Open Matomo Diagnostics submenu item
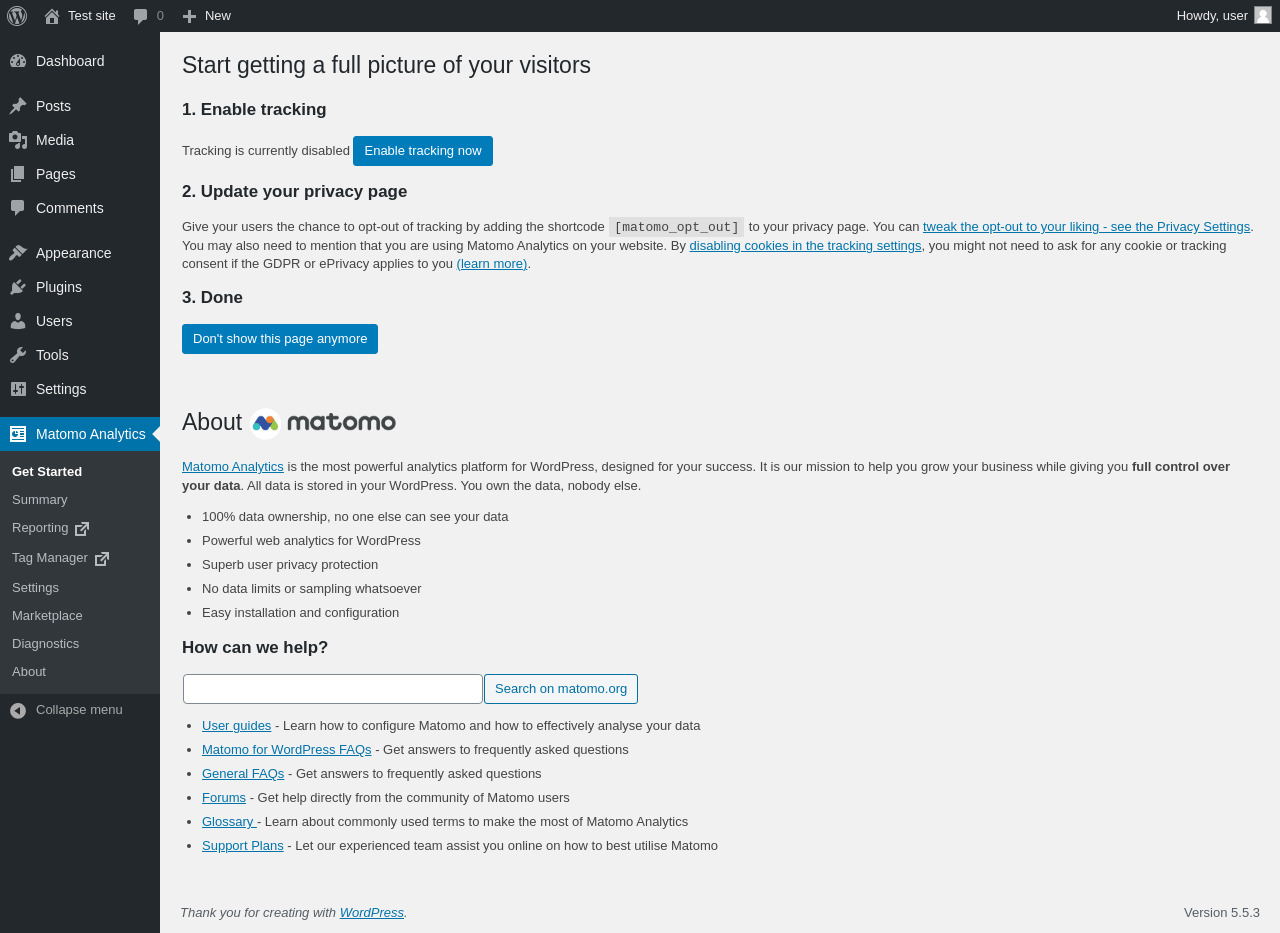This screenshot has height=933, width=1280. coord(45,644)
